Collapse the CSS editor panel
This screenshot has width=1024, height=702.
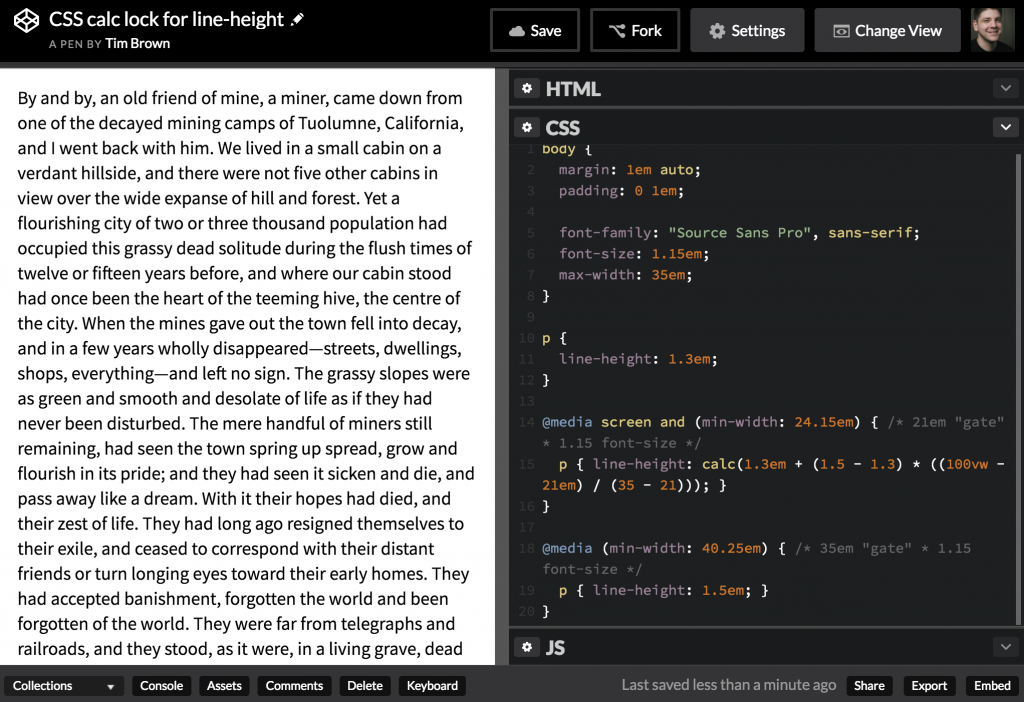click(1006, 127)
